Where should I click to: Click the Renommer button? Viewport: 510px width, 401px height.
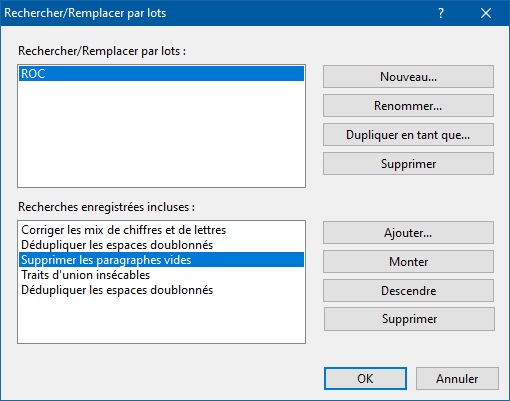[408, 106]
